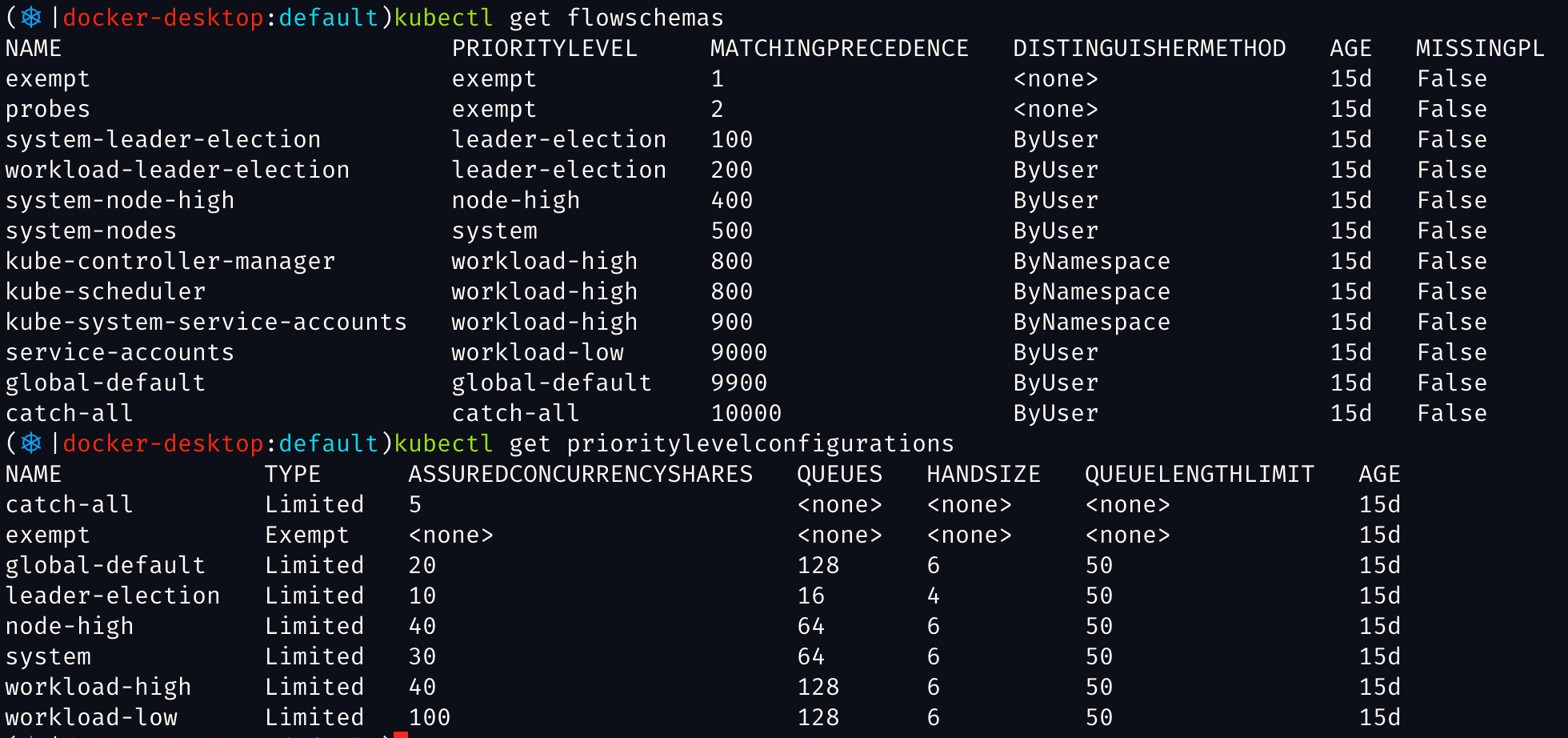Click the ASSUREDCONCURRENCYSHARES column header
The height and width of the screenshot is (738, 1568).
[x=581, y=474]
